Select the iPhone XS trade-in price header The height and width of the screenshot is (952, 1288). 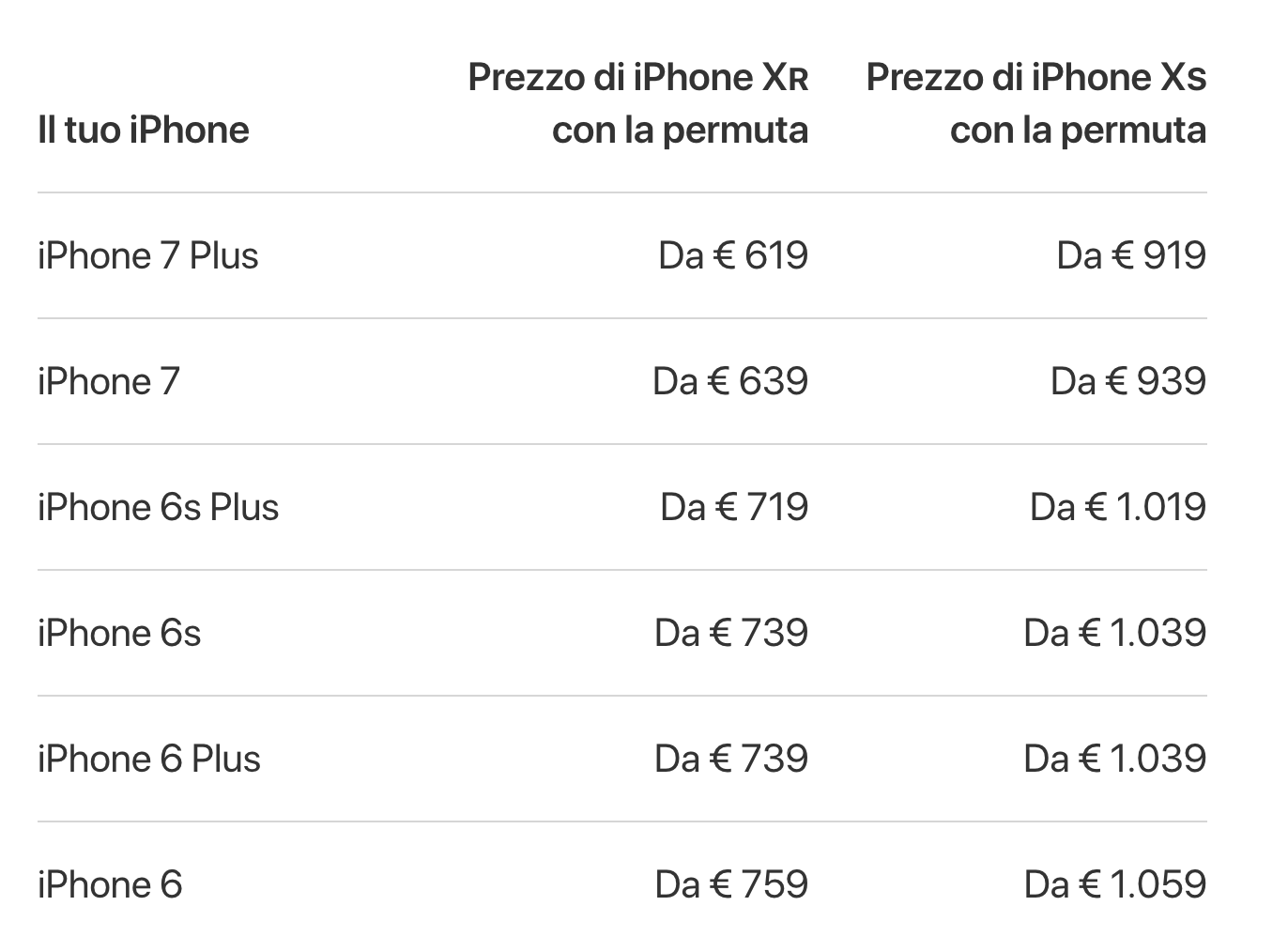[1035, 103]
